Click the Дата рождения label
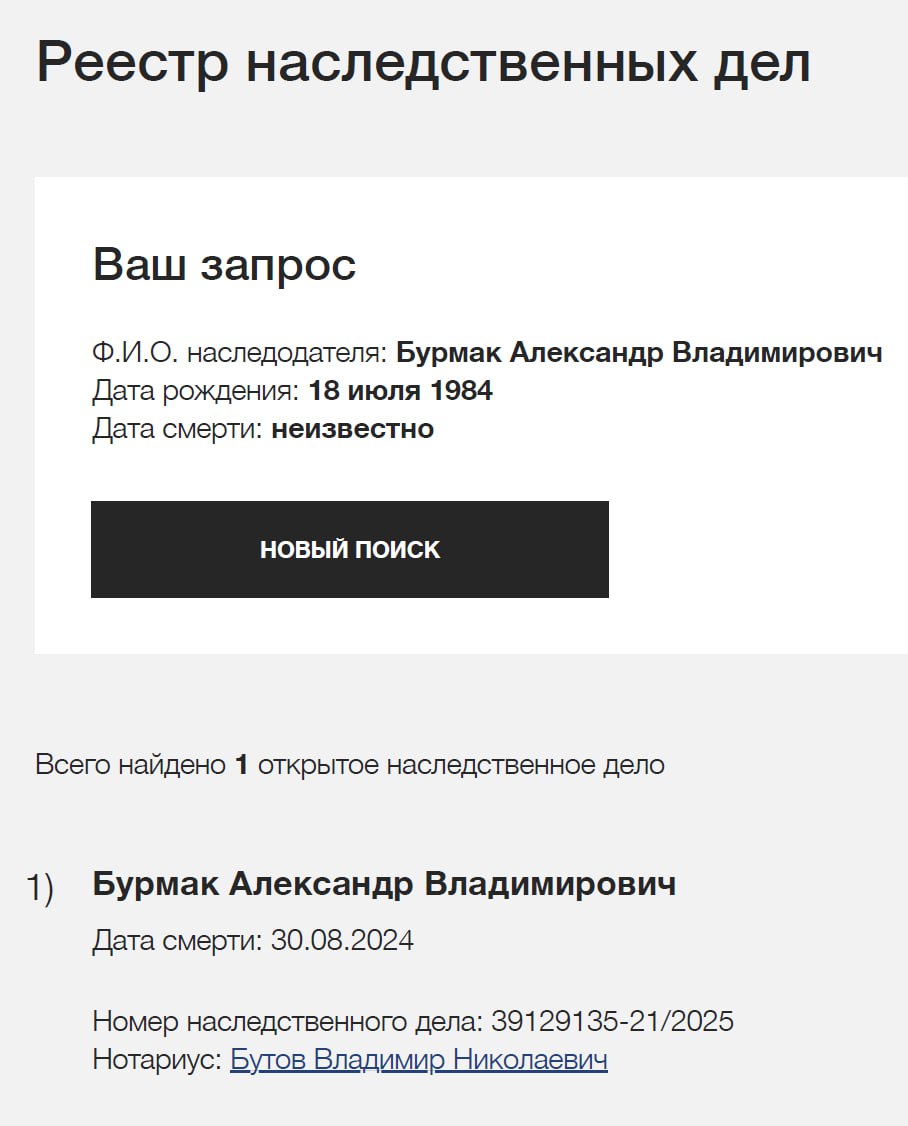Image resolution: width=908 pixels, height=1126 pixels. (196, 391)
